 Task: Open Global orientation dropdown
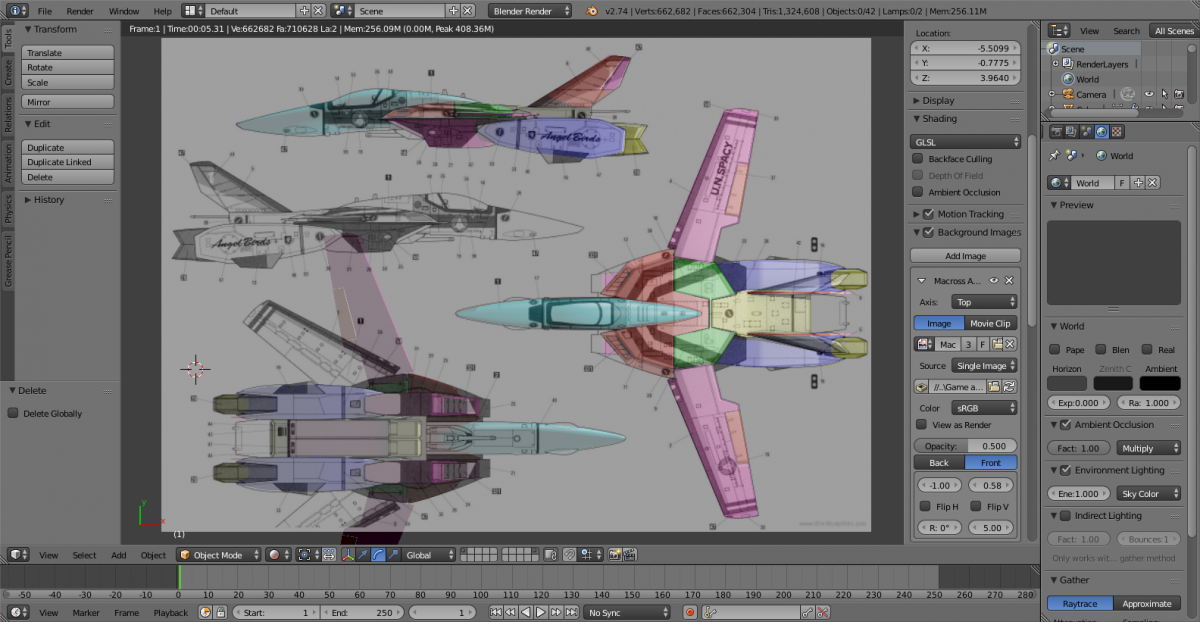pyautogui.click(x=429, y=554)
